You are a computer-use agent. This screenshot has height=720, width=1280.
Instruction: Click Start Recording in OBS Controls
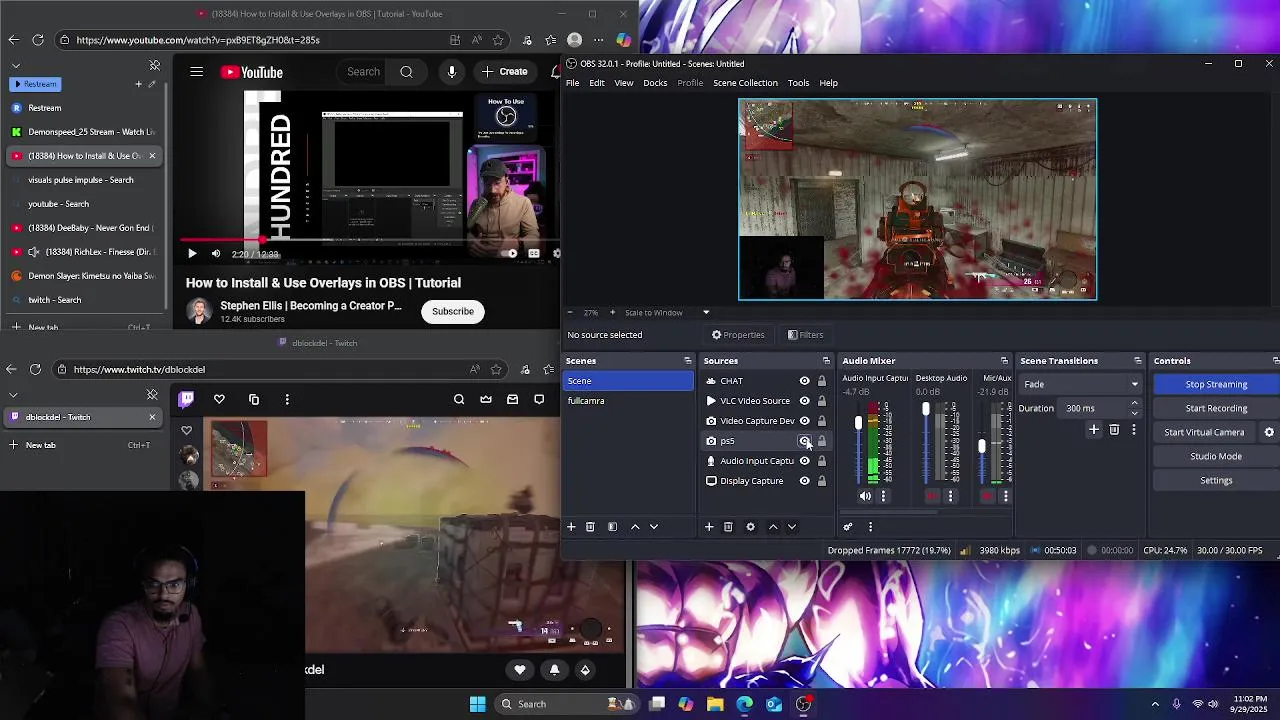tap(1216, 408)
